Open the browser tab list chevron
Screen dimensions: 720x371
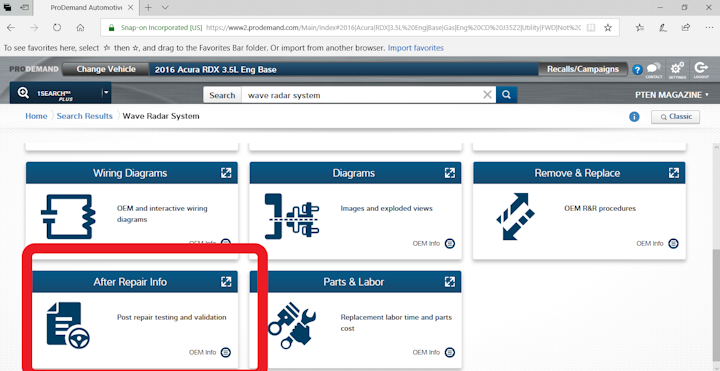[x=165, y=7]
